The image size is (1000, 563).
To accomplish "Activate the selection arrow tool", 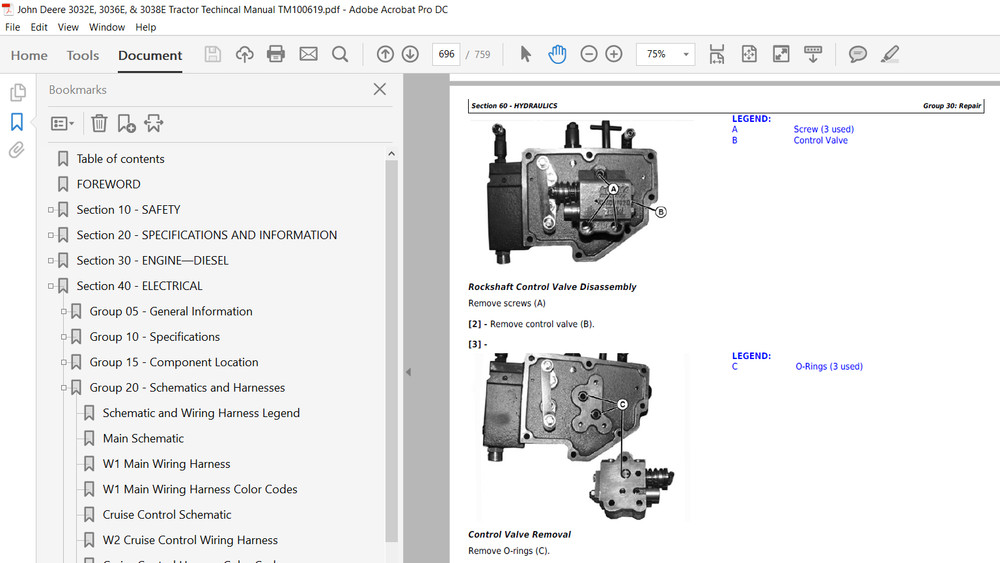I will tap(526, 54).
